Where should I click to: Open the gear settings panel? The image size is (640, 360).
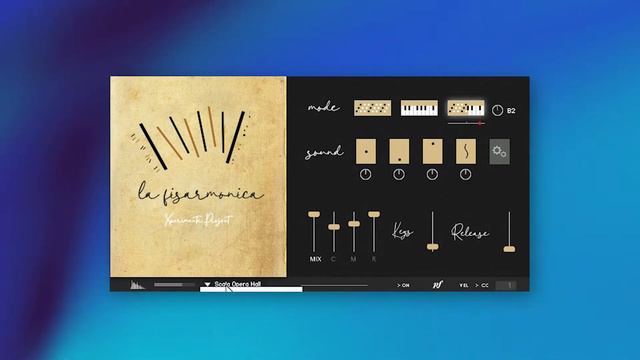[x=500, y=151]
